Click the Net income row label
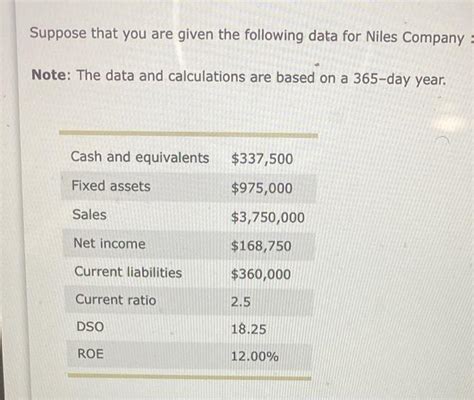The height and width of the screenshot is (400, 474). (x=109, y=243)
